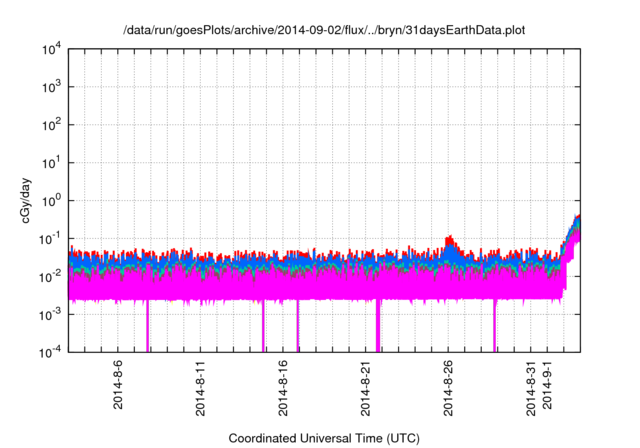Viewport: 640px width, 448px height.
Task: Click the 10^-4 y-axis tick label
Action: [51, 352]
